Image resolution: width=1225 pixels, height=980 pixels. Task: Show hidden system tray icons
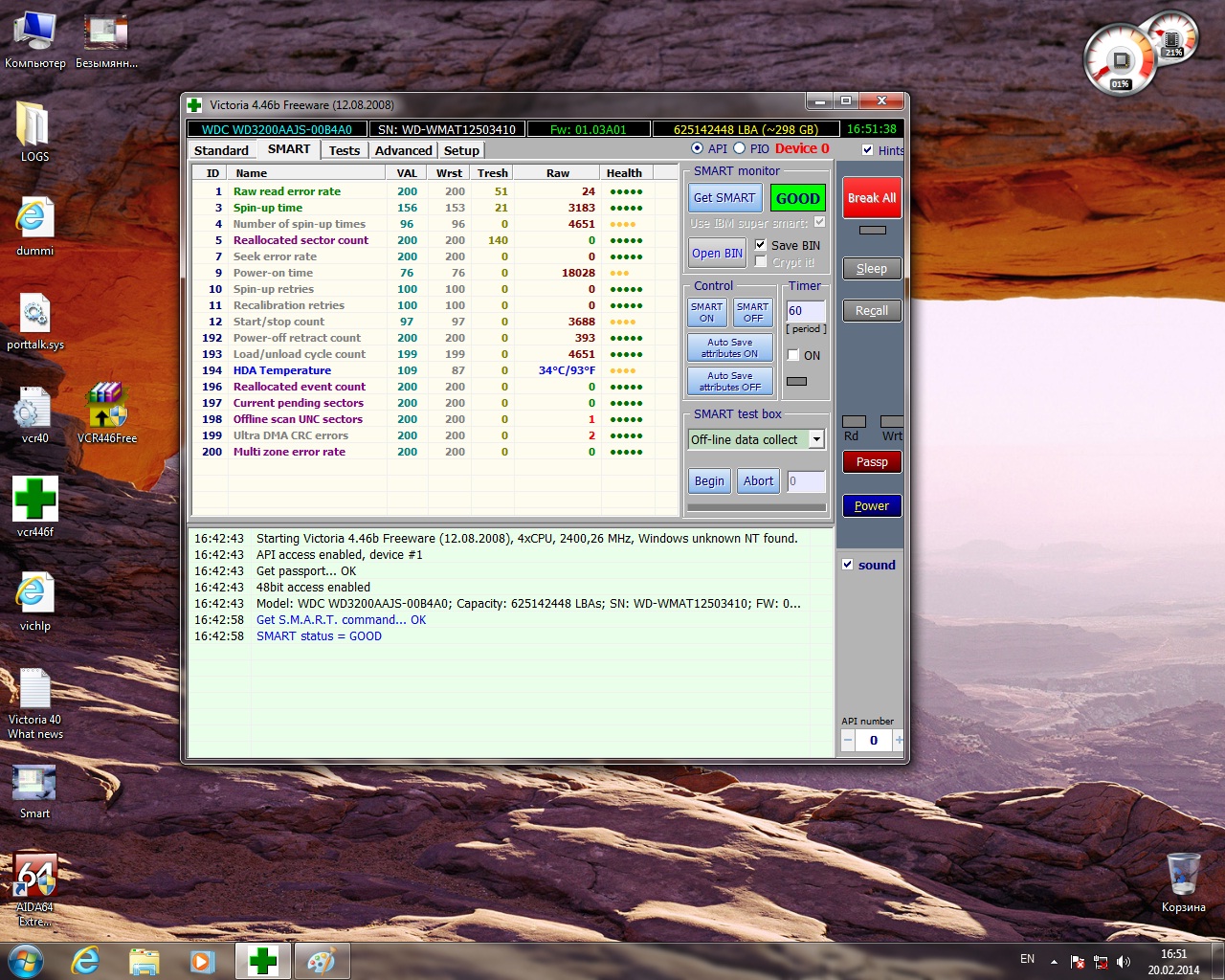pos(1054,961)
